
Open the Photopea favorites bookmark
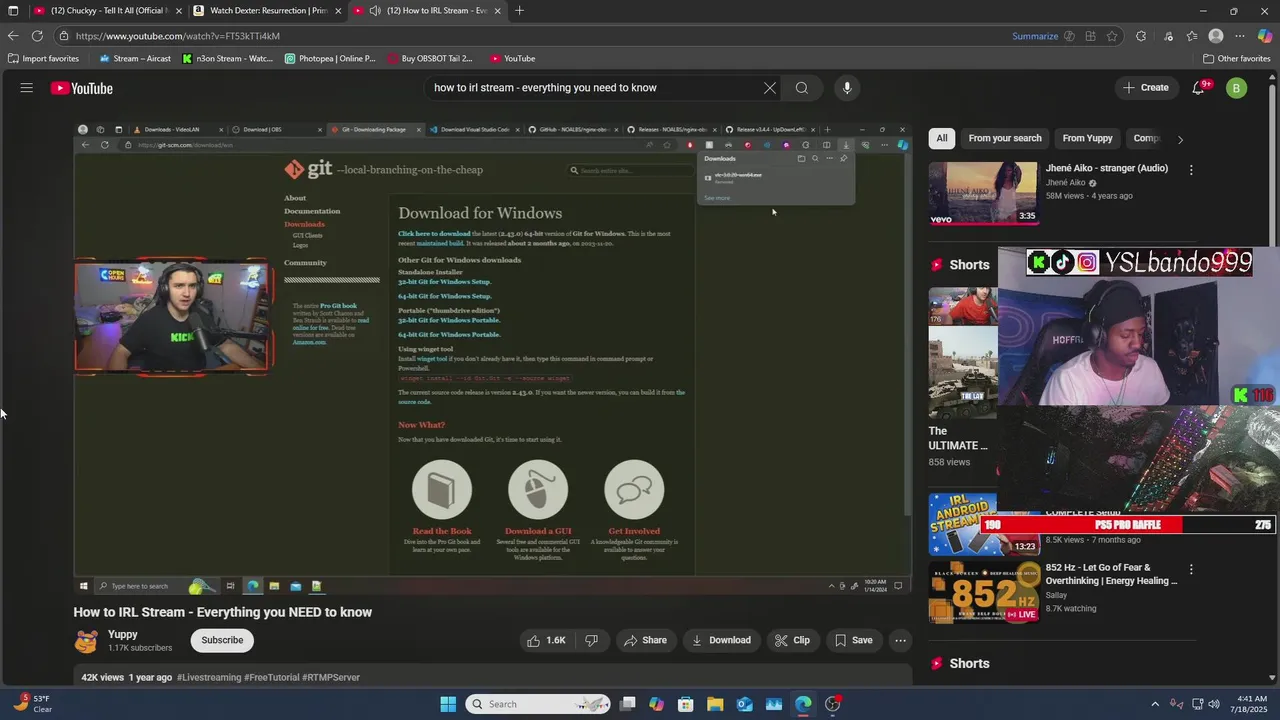[x=330, y=59]
